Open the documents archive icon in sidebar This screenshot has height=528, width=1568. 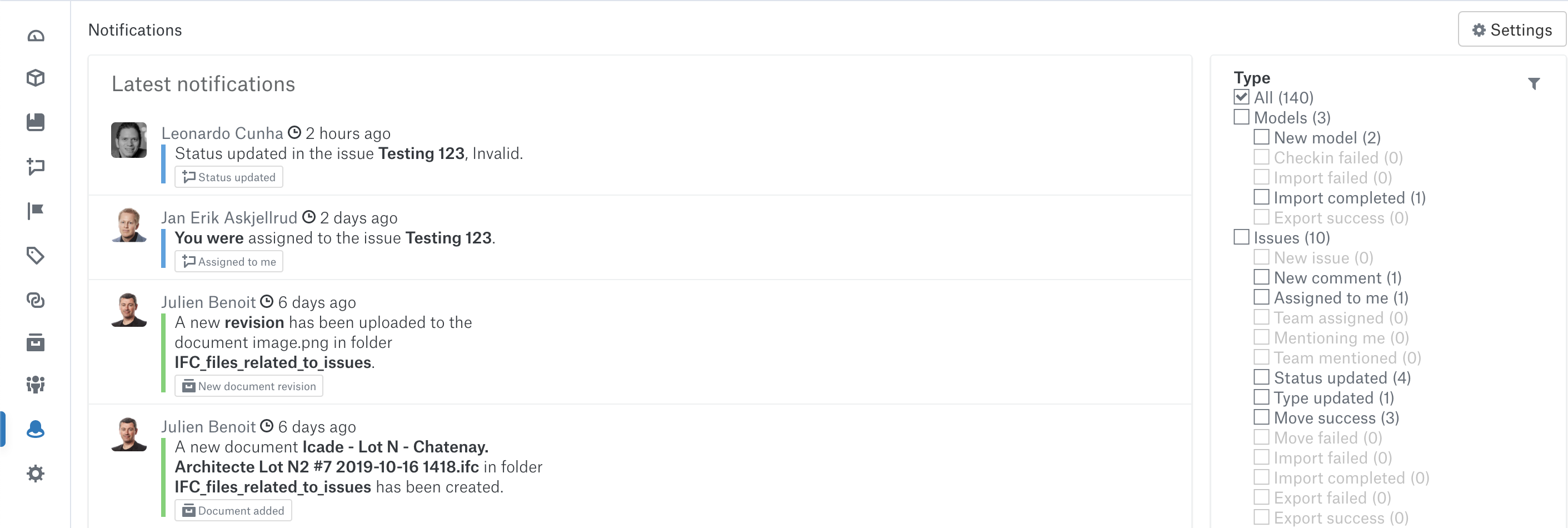(36, 343)
